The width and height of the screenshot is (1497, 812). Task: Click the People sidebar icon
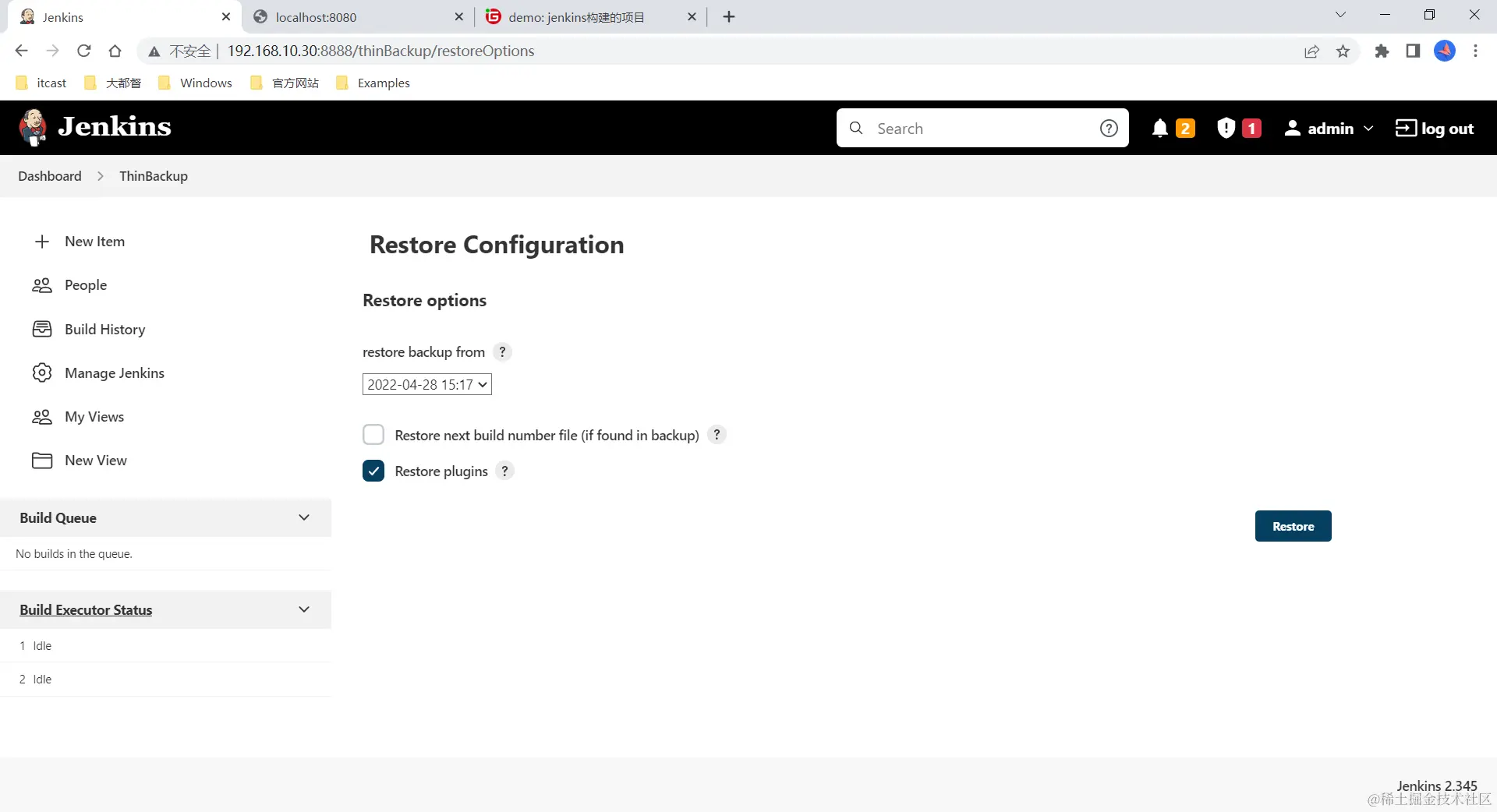(42, 285)
